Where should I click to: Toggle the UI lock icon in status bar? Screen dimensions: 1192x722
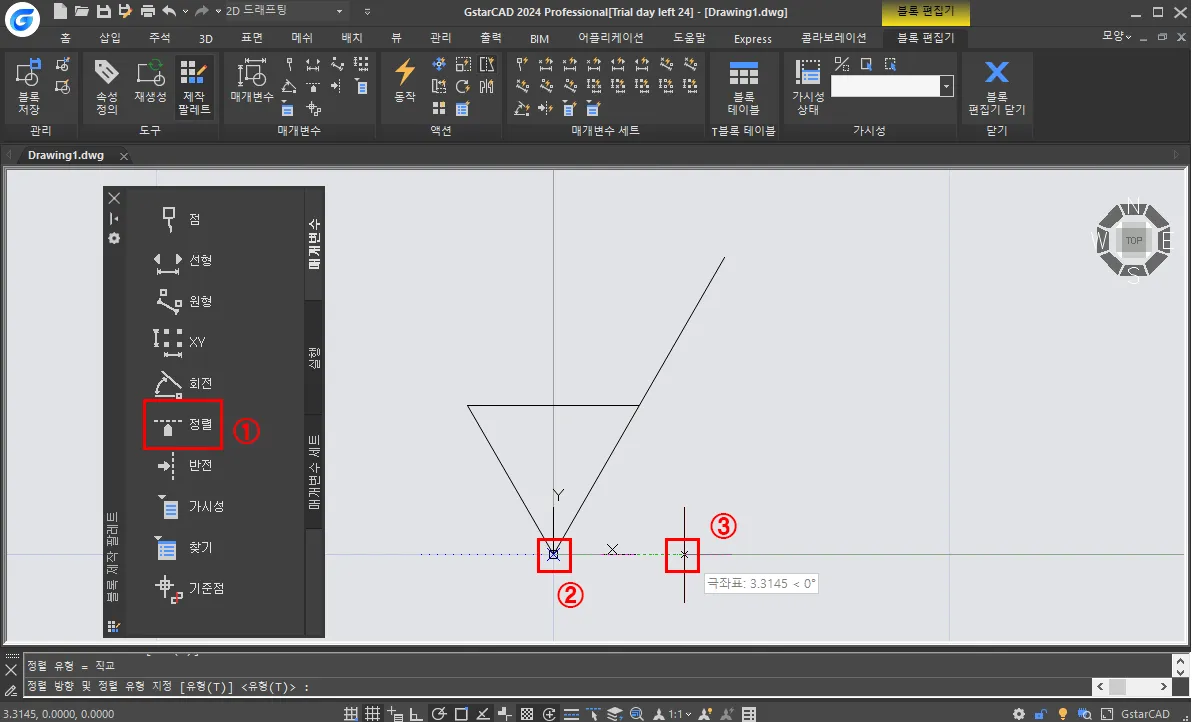[x=1041, y=714]
